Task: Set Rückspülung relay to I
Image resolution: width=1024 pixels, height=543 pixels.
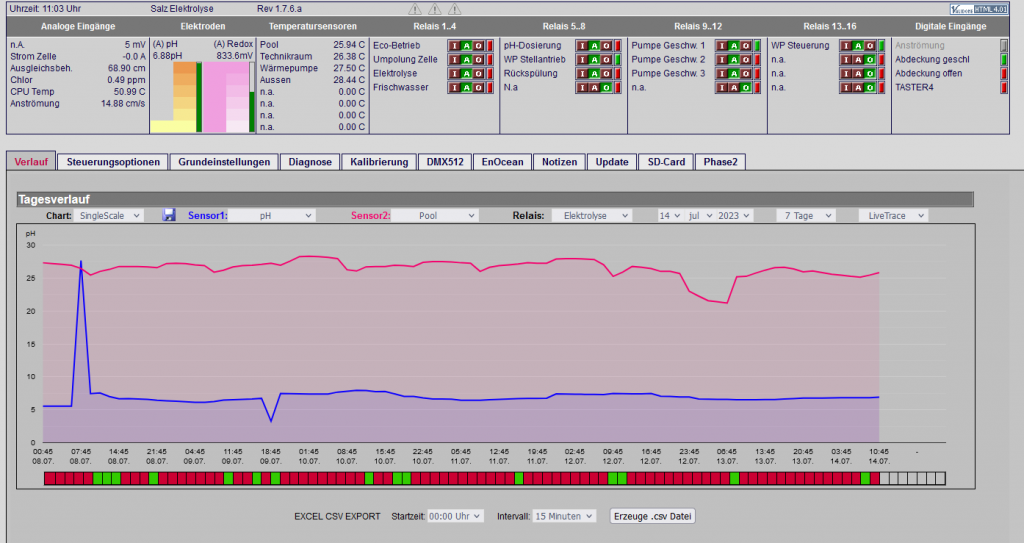Action: click(x=583, y=74)
